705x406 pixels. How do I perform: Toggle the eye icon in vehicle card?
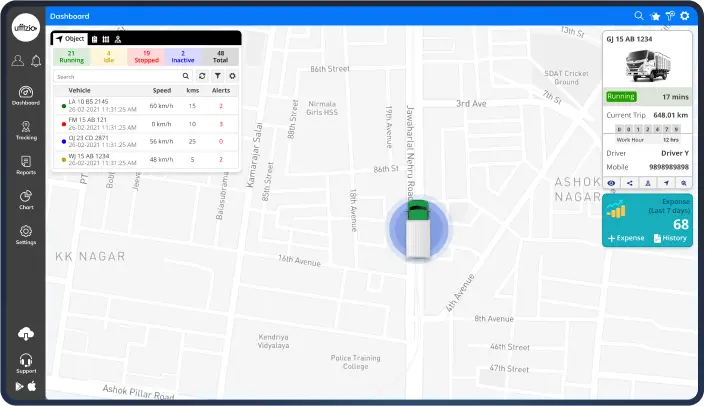tap(611, 183)
